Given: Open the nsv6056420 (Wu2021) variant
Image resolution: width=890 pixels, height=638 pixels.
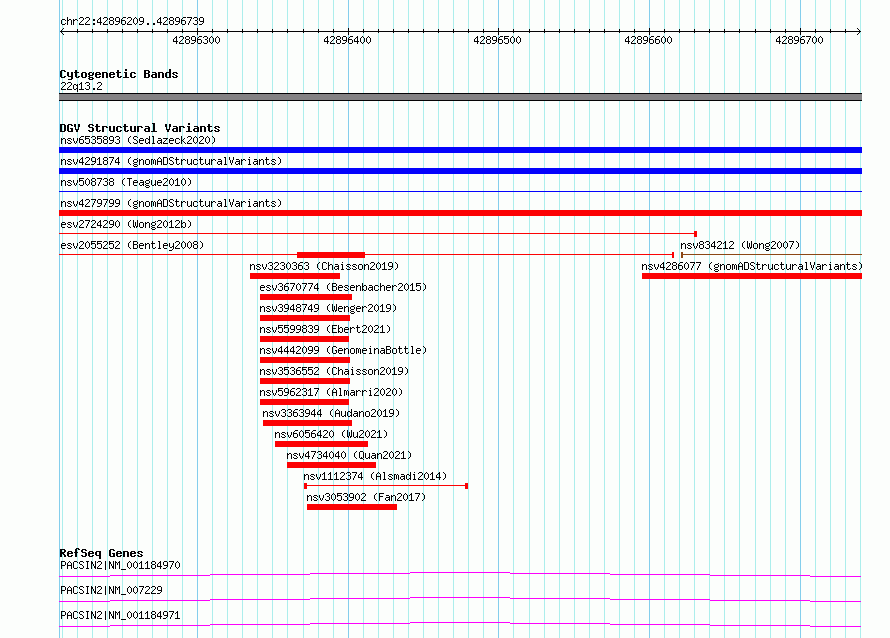Looking at the screenshot, I should click(x=331, y=434).
